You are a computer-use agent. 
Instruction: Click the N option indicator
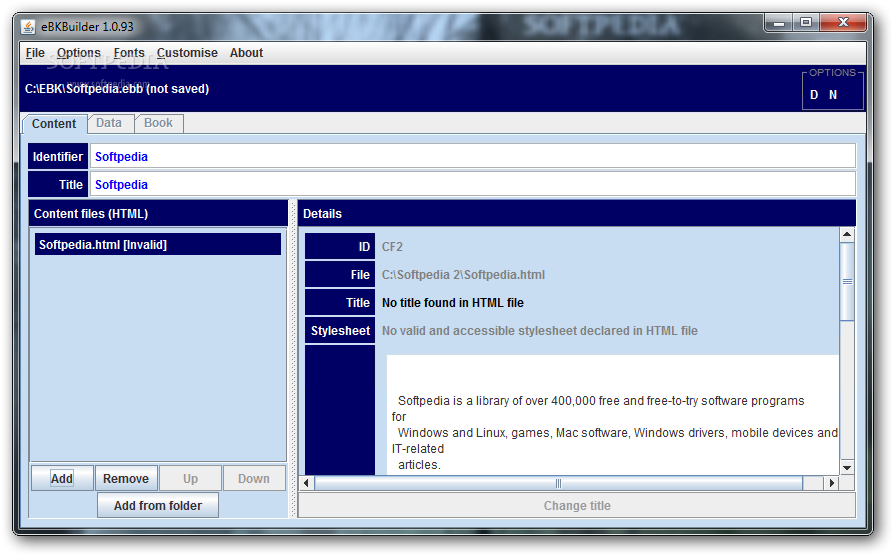coord(833,95)
